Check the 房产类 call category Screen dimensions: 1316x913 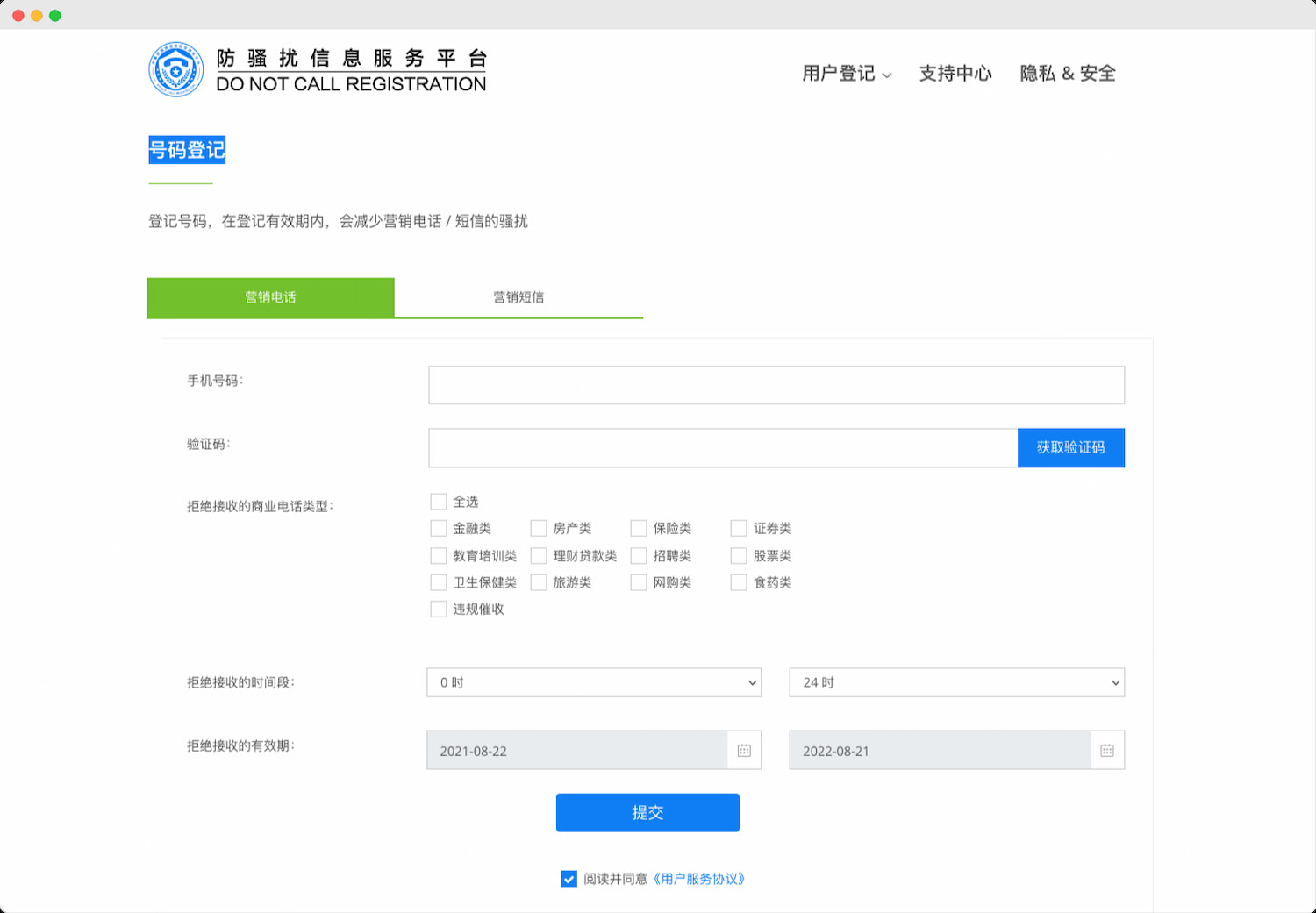pyautogui.click(x=539, y=528)
